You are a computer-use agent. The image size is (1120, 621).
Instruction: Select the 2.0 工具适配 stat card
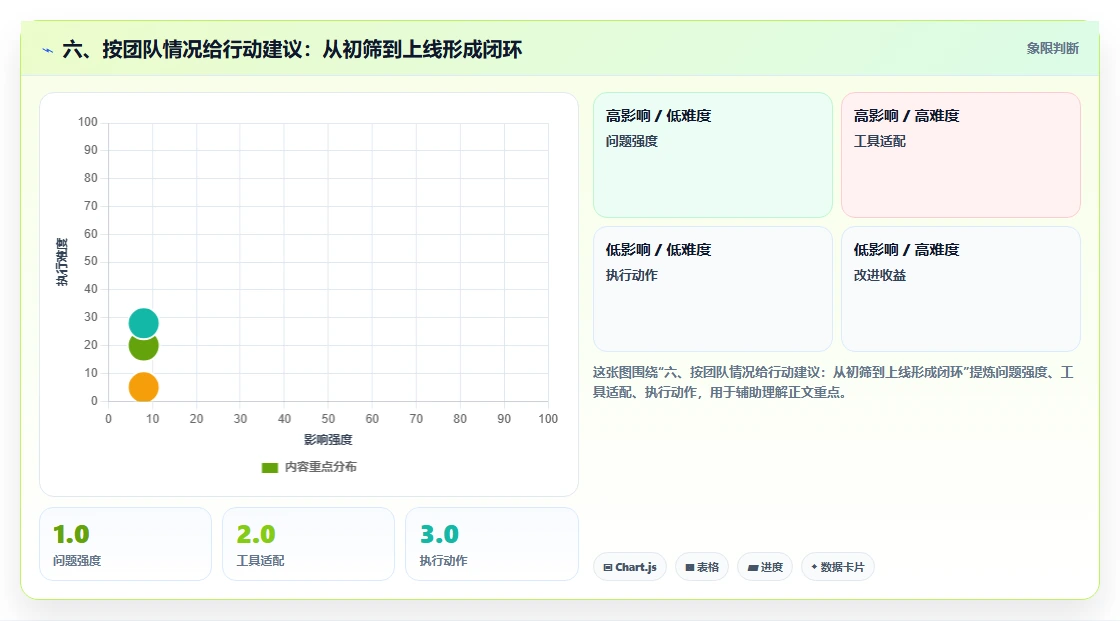[309, 544]
